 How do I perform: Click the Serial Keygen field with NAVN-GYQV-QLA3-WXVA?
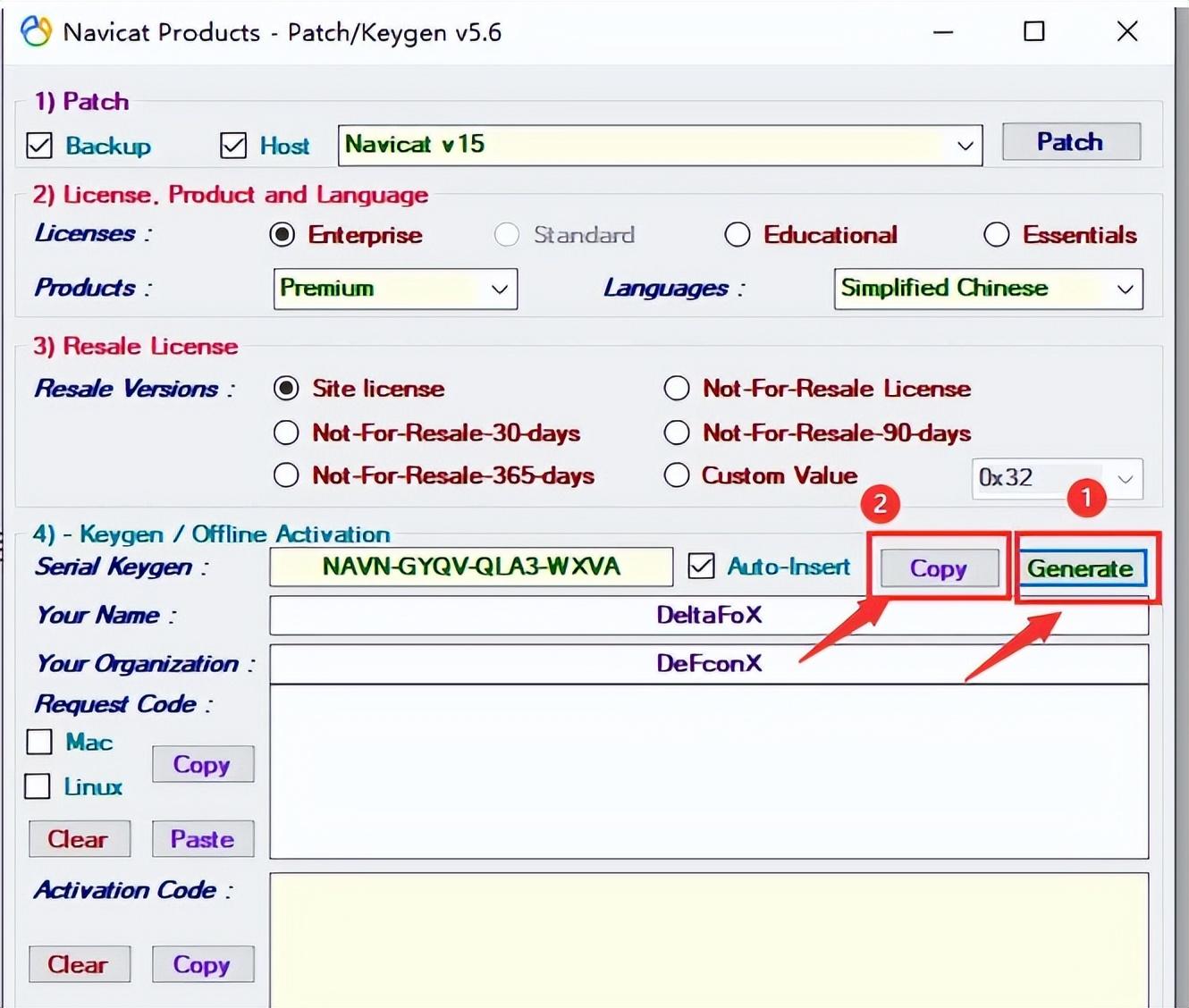tap(471, 567)
